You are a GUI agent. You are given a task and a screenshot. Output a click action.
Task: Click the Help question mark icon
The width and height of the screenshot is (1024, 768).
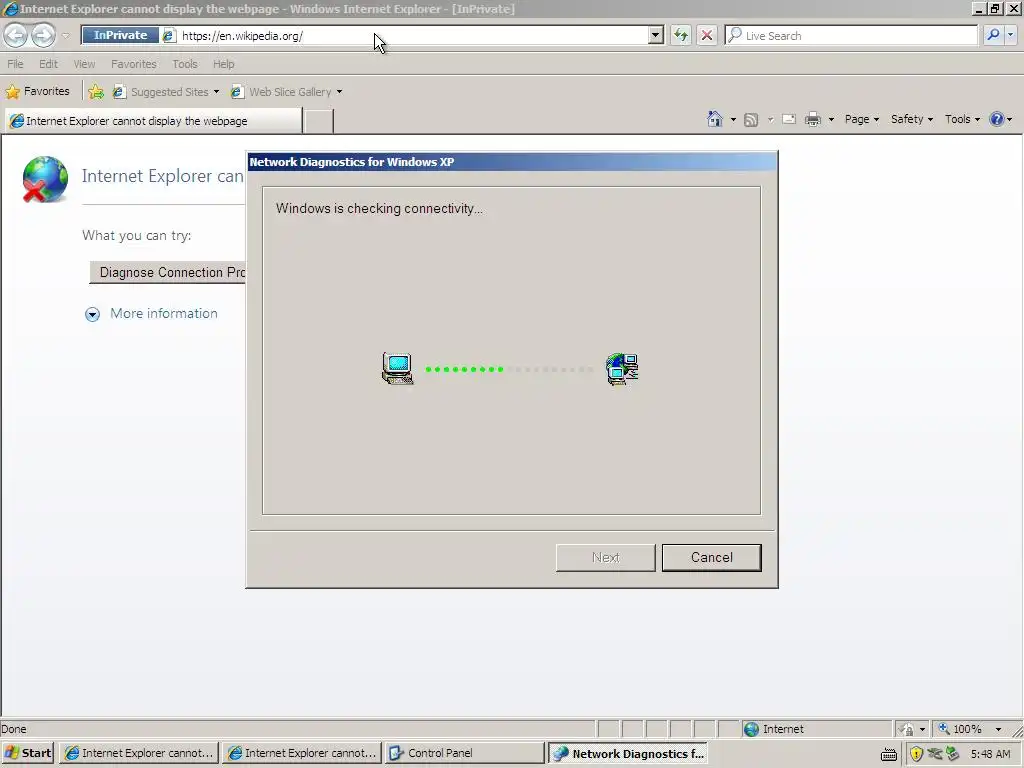click(x=997, y=120)
